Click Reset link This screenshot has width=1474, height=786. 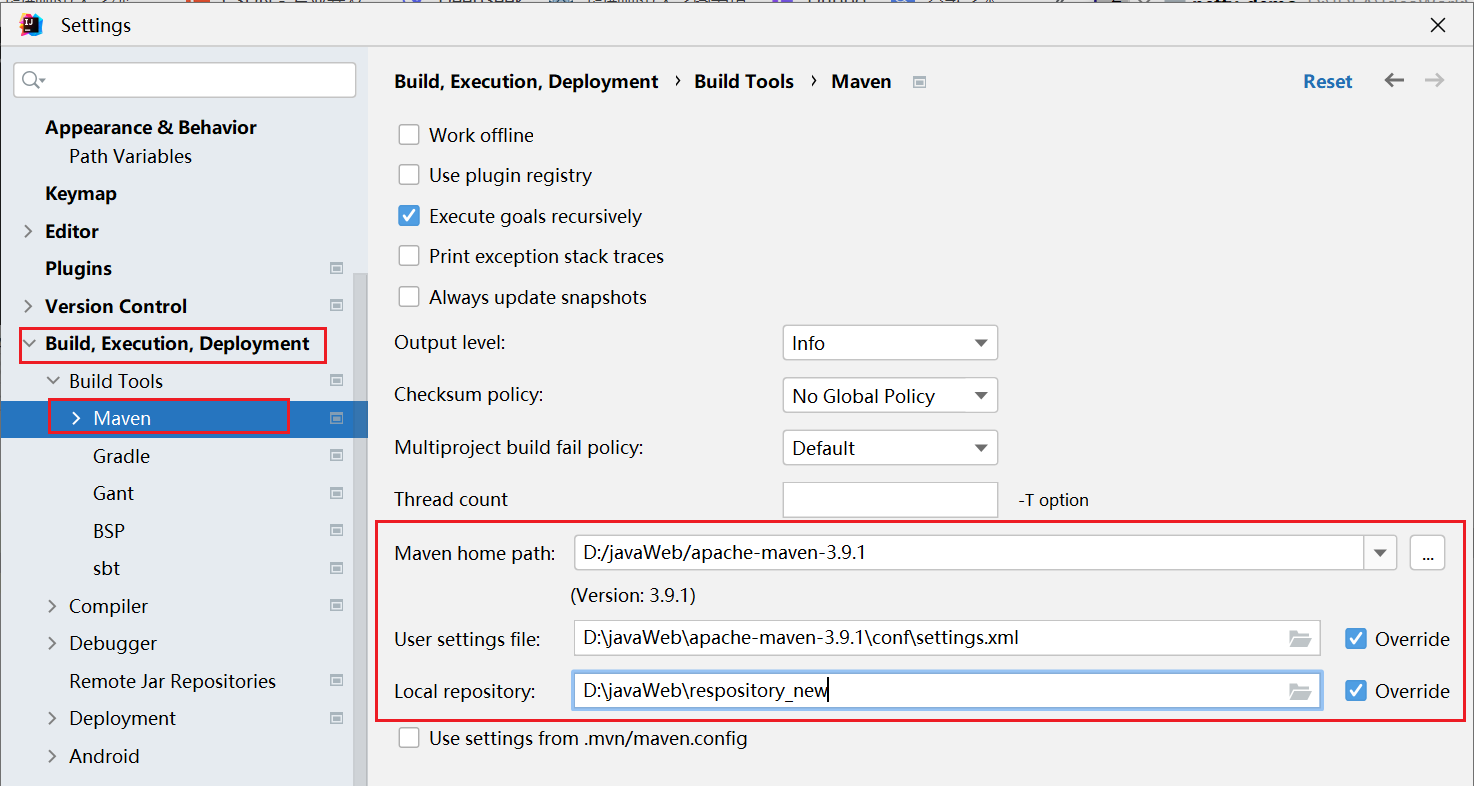point(1327,81)
